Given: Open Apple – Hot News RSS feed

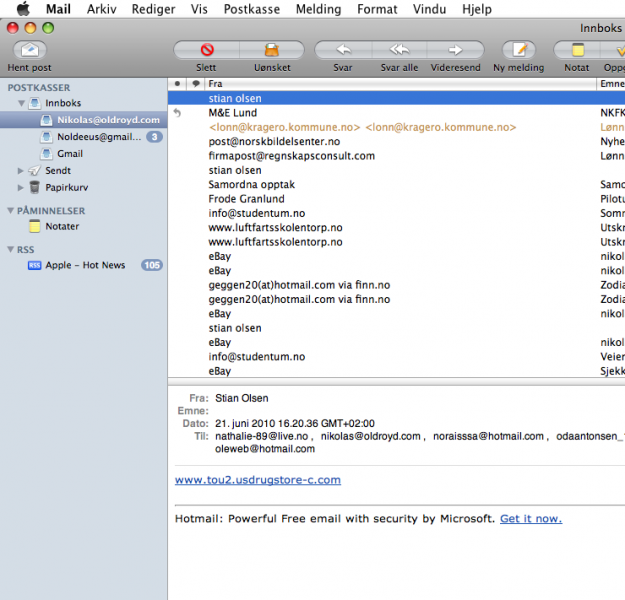Looking at the screenshot, I should point(85,265).
